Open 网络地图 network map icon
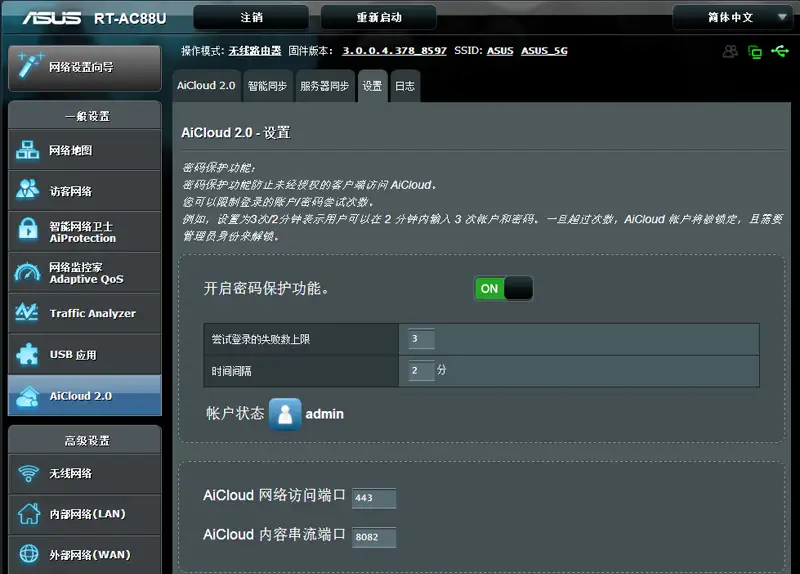The height and width of the screenshot is (574, 800). click(28, 150)
